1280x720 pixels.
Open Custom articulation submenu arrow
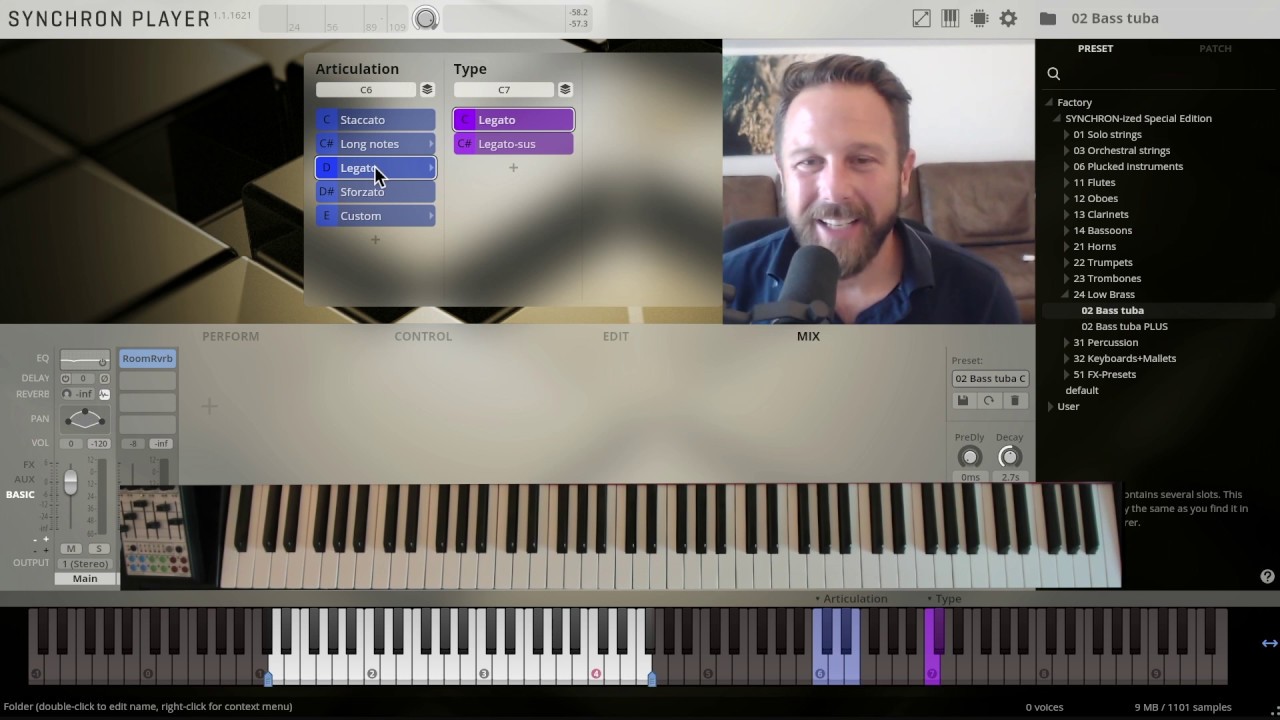431,216
